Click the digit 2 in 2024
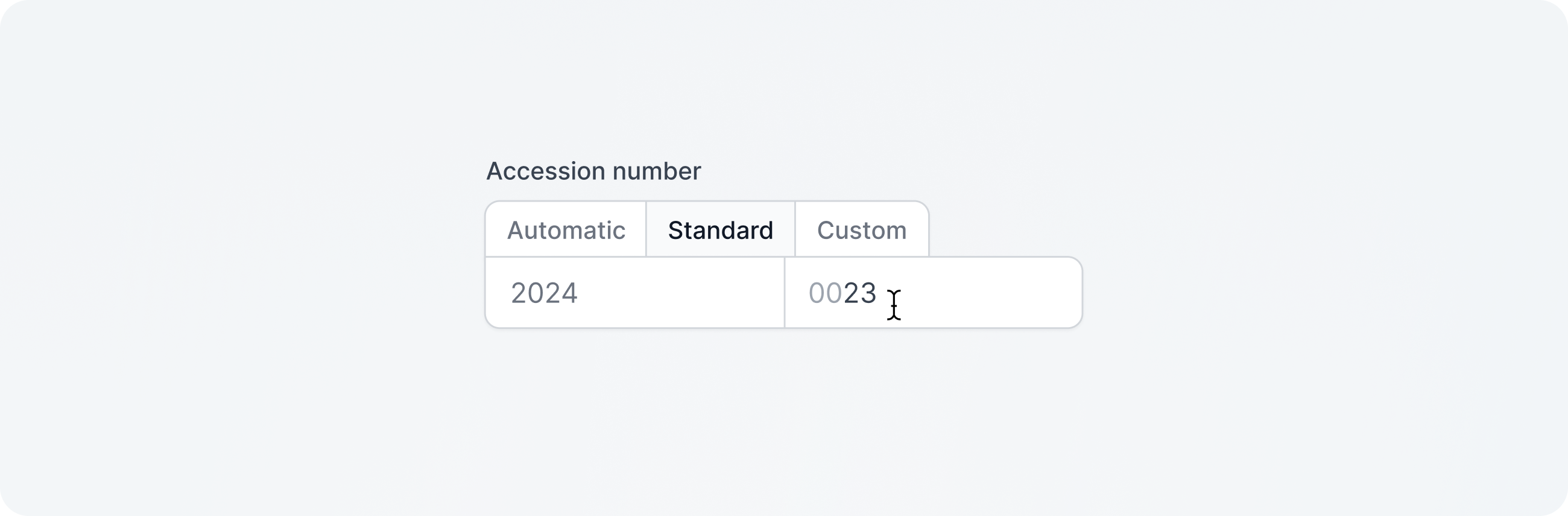Viewport: 1568px width, 516px height. pyautogui.click(x=519, y=294)
